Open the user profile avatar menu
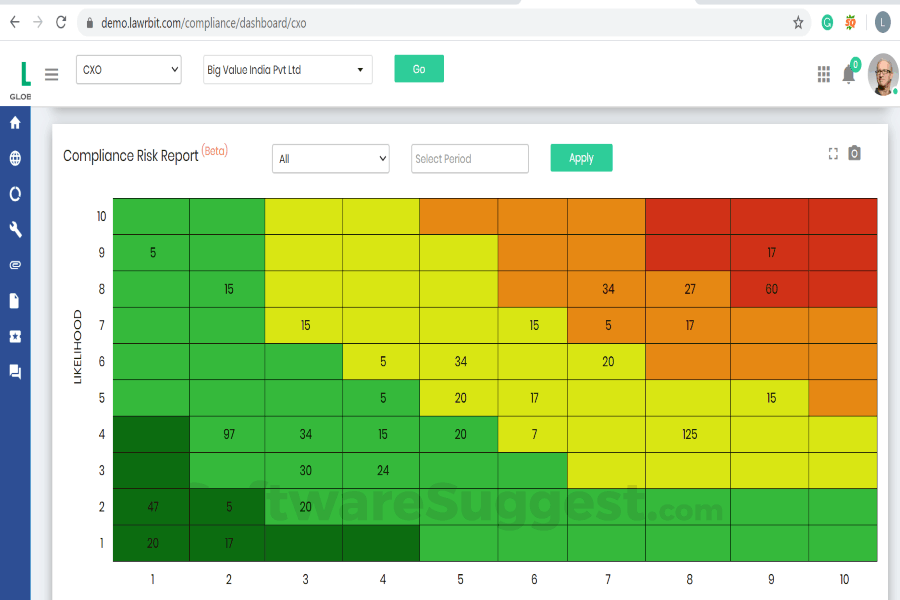The image size is (900, 600). (884, 74)
